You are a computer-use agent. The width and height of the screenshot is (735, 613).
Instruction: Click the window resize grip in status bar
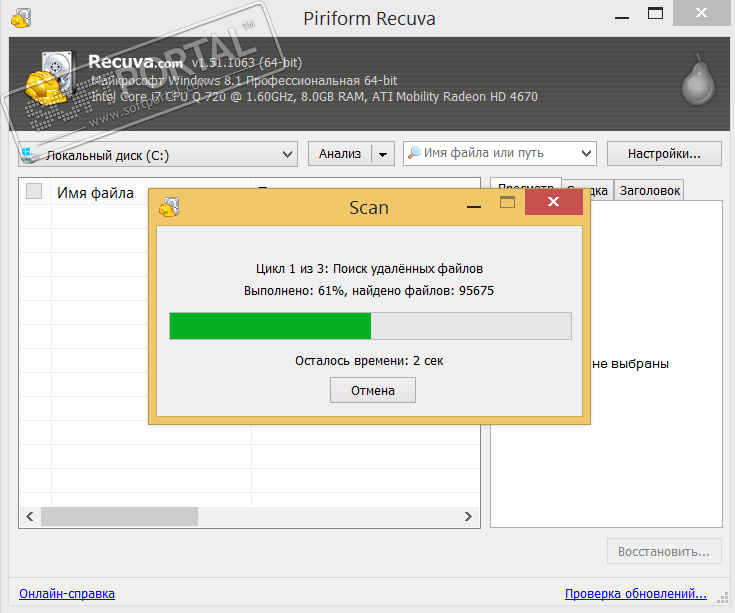[723, 598]
